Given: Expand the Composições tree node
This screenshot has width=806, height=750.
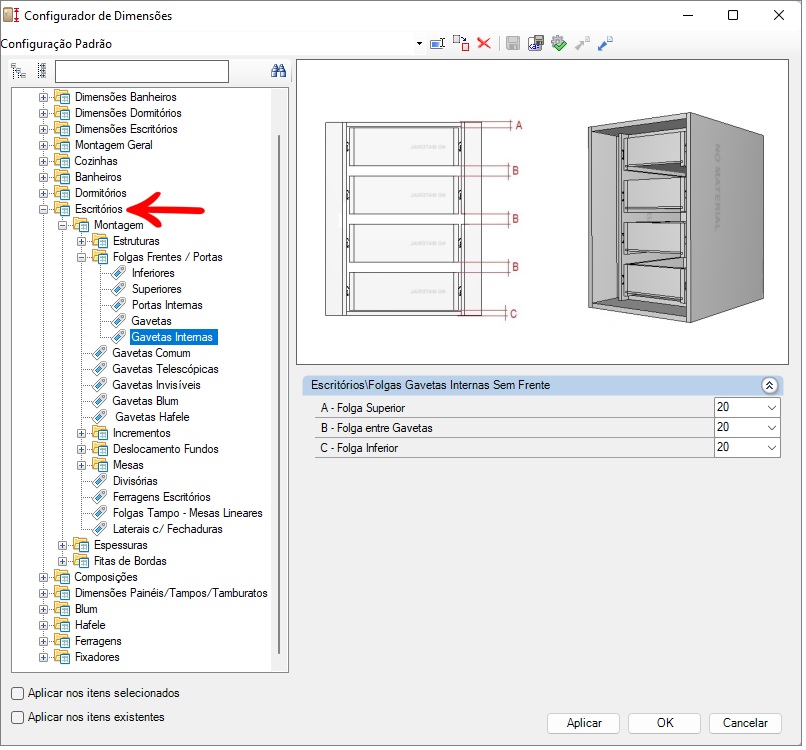Looking at the screenshot, I should [x=43, y=577].
